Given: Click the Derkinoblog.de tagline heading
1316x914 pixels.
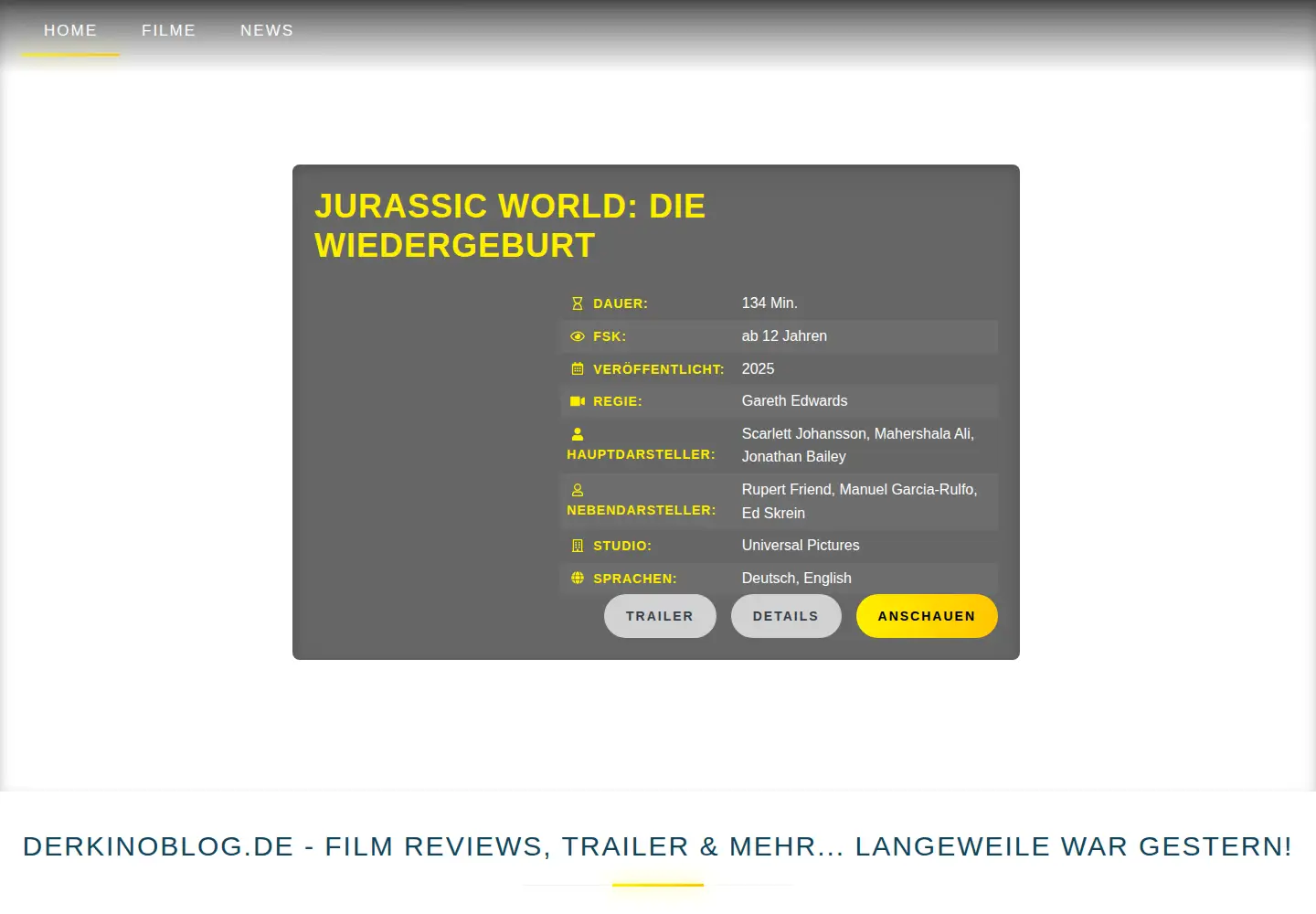Looking at the screenshot, I should [658, 846].
